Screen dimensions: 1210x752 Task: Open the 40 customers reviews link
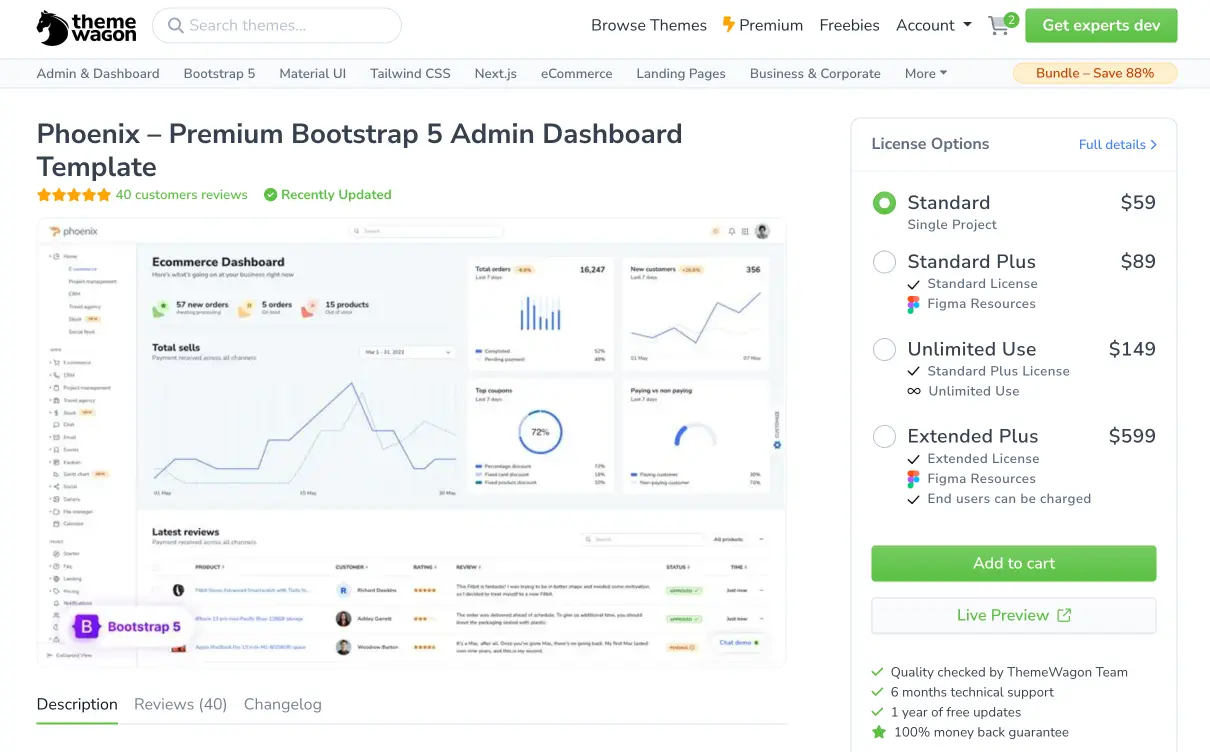(181, 195)
